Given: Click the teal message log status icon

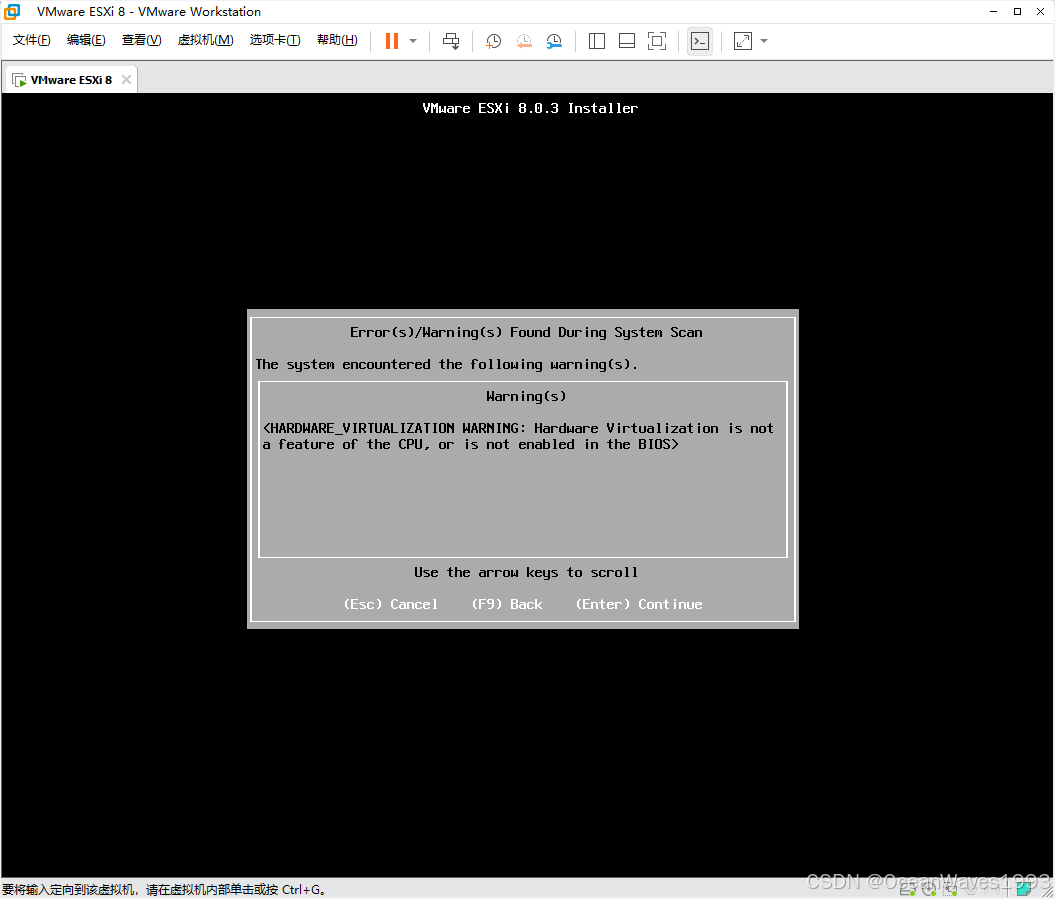Looking at the screenshot, I should (1025, 890).
